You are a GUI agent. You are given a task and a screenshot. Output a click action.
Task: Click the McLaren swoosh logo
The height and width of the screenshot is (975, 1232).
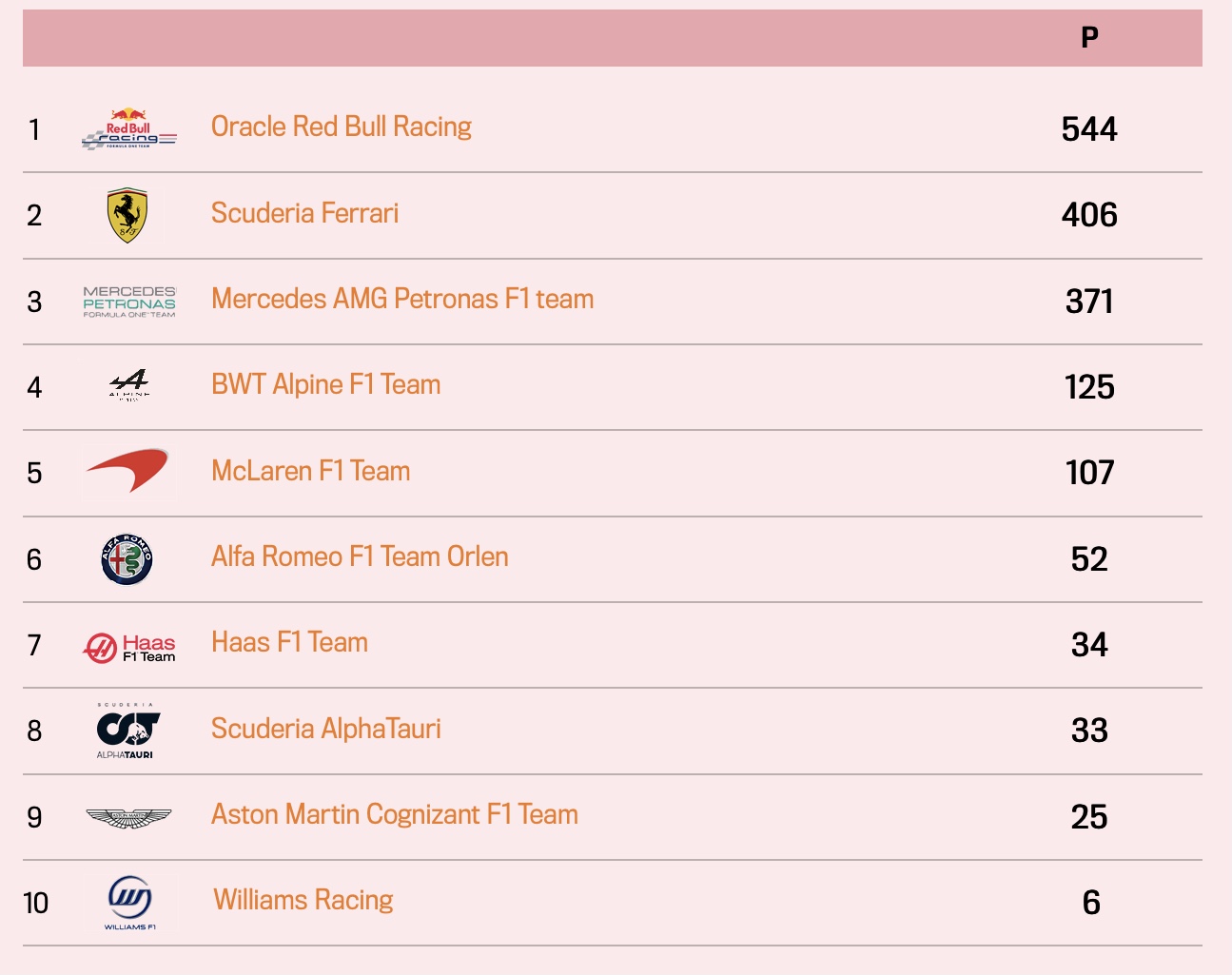point(128,471)
